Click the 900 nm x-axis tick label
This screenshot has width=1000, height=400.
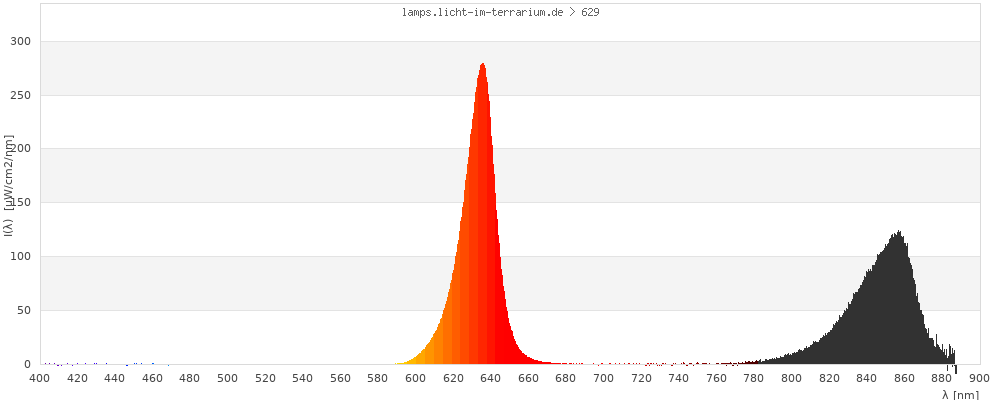coord(979,378)
